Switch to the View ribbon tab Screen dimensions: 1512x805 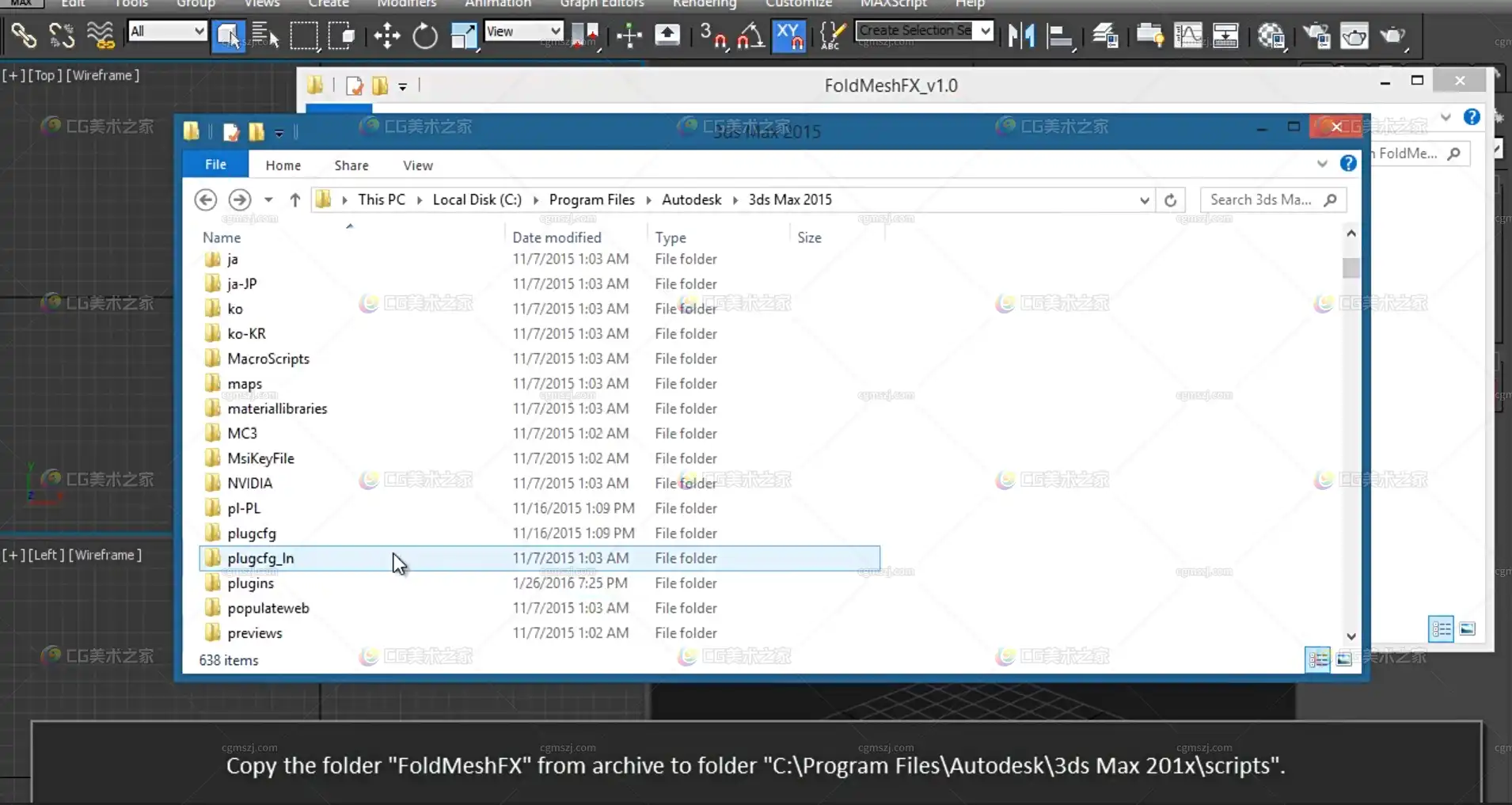pos(418,165)
